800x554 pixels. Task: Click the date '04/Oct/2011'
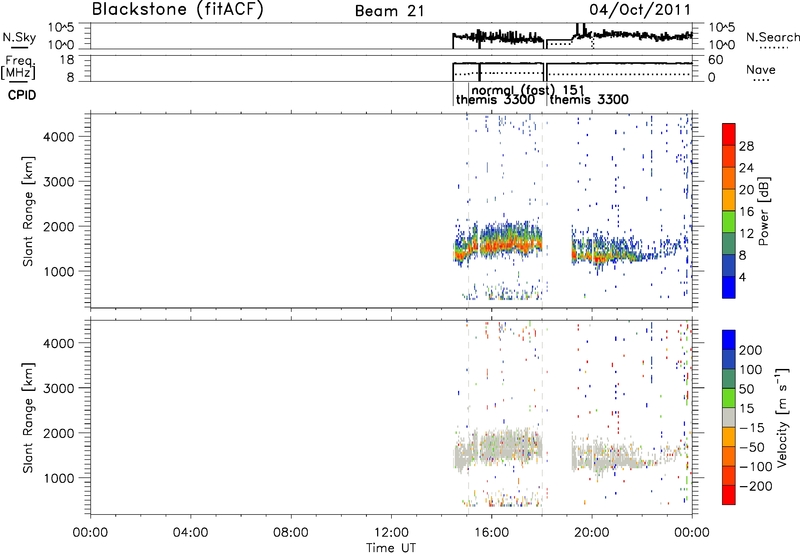coord(640,10)
